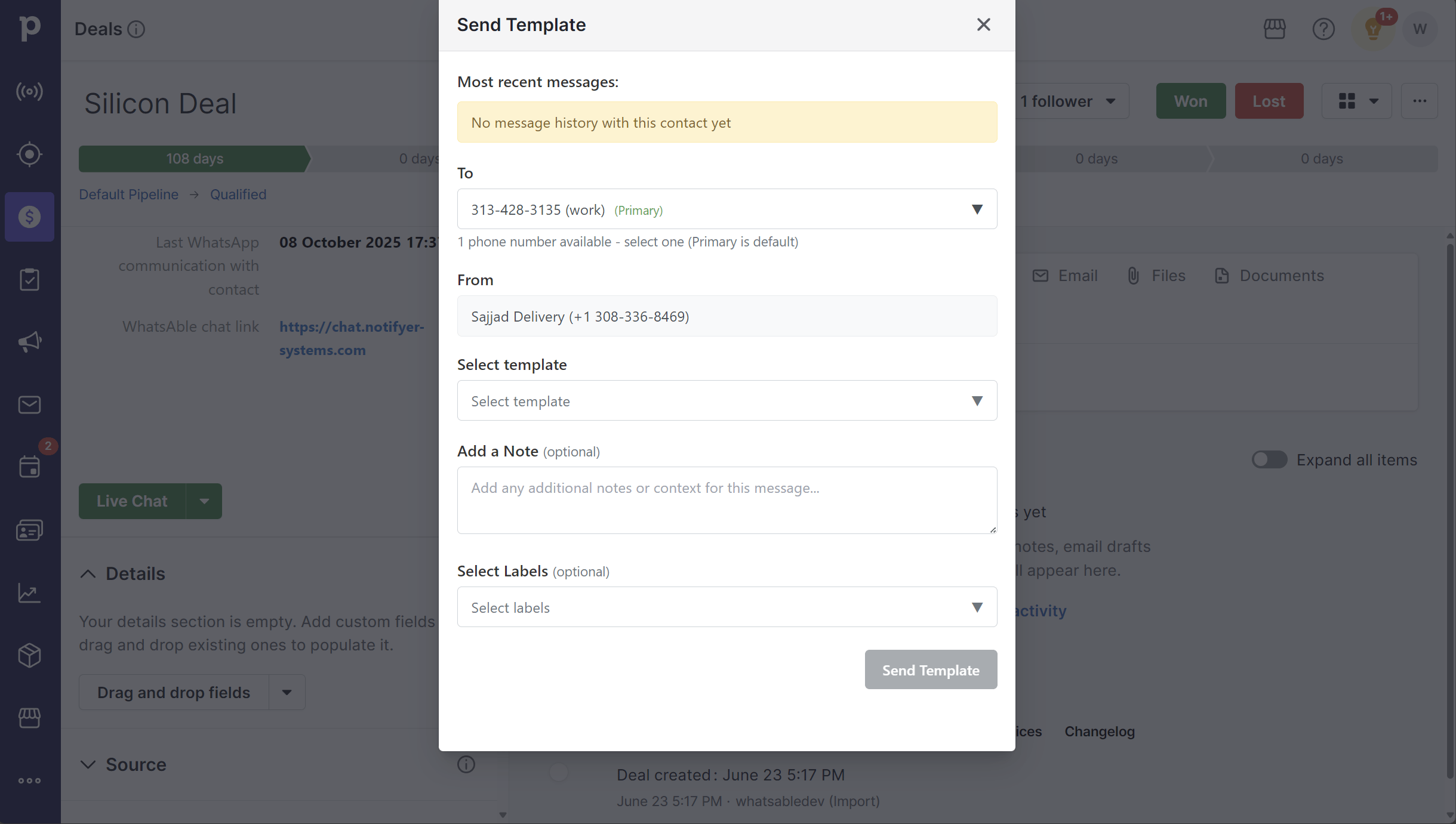Collapse the Details section
Viewport: 1456px width, 824px height.
(x=88, y=573)
